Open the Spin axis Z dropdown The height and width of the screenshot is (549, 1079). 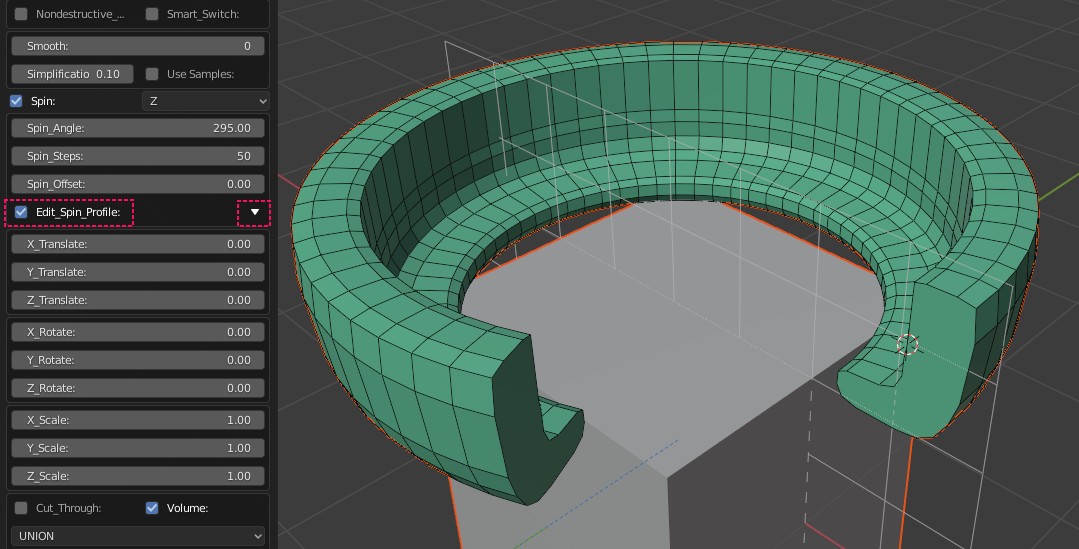click(206, 101)
